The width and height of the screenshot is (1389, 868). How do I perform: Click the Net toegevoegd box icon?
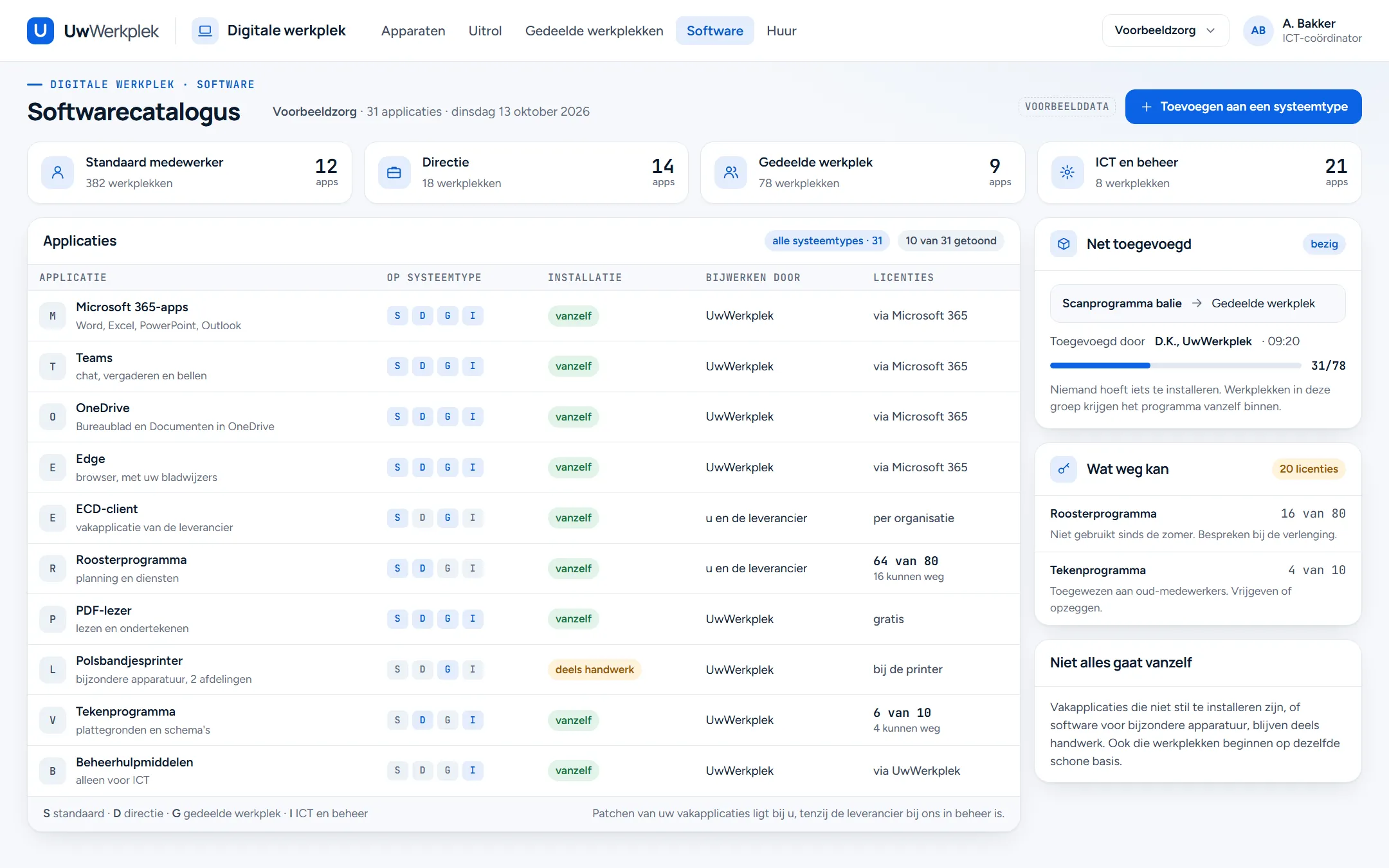coord(1064,244)
